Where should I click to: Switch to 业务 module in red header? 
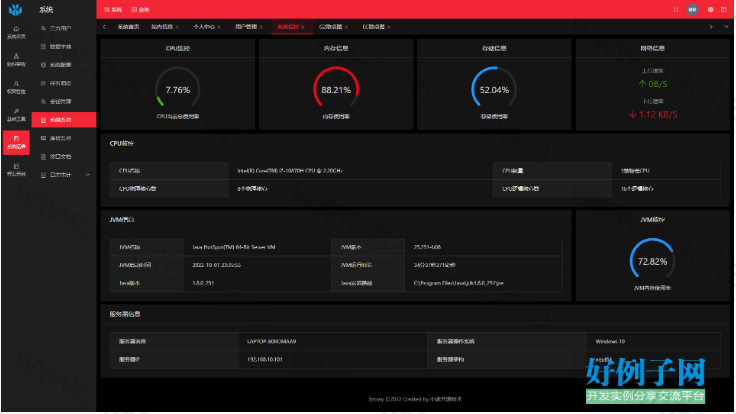point(140,9)
